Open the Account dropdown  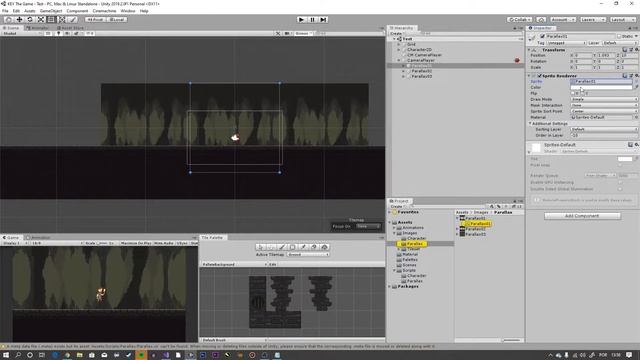coord(562,19)
